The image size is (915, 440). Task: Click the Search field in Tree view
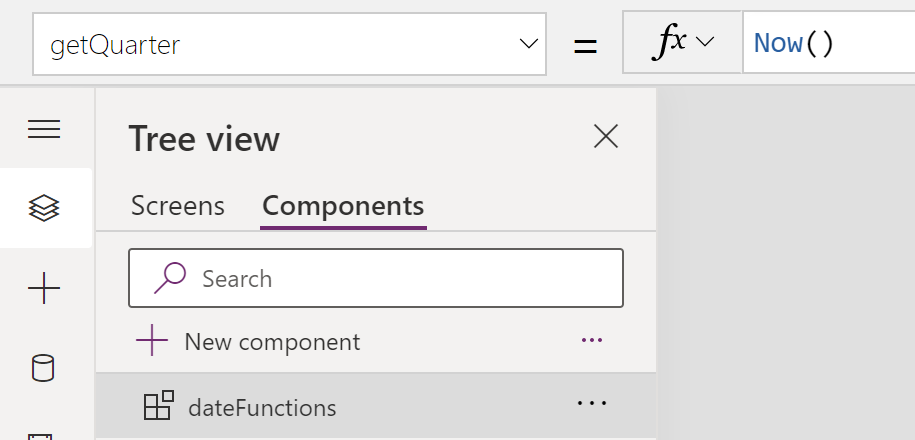point(376,278)
